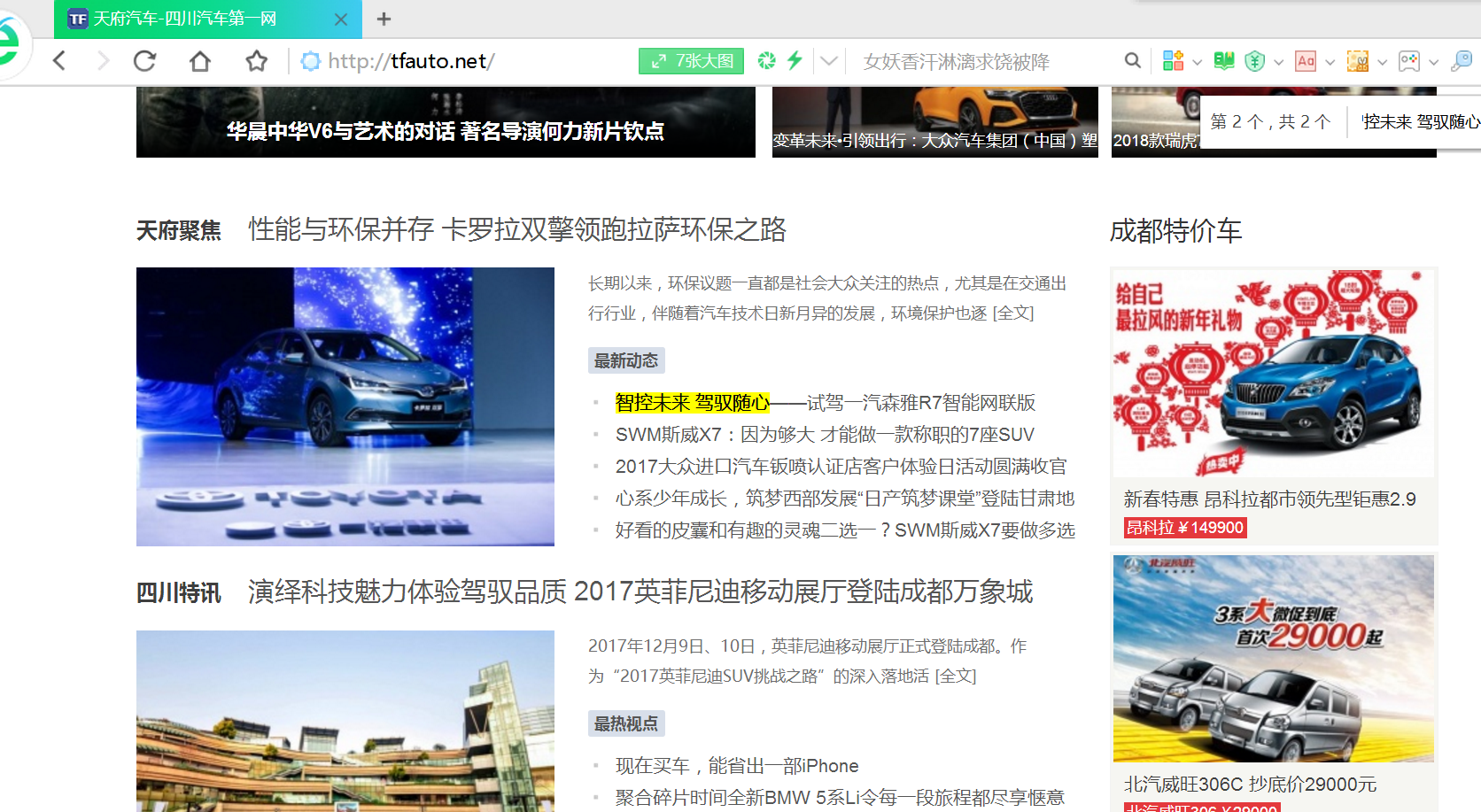Expand the address bar dropdown chevron
The image size is (1481, 812).
click(x=829, y=61)
